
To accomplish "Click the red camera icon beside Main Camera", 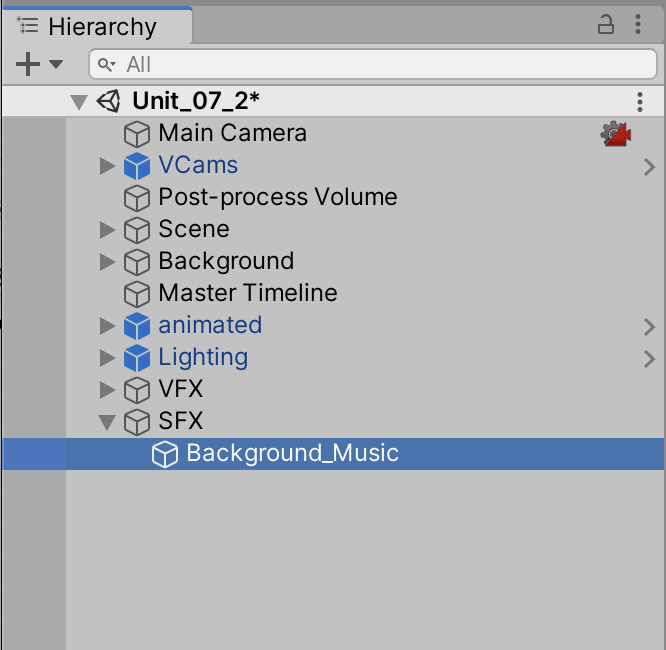I will point(616,133).
